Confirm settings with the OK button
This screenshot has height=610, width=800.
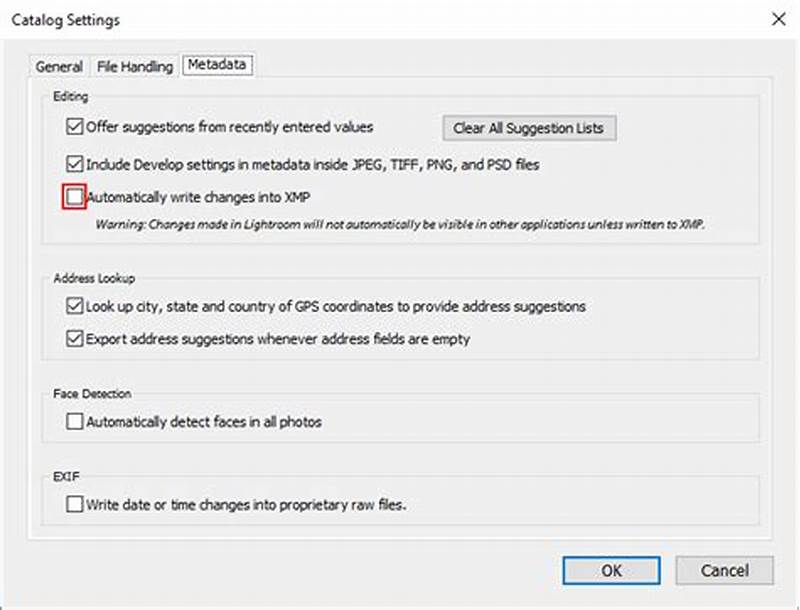[x=611, y=570]
